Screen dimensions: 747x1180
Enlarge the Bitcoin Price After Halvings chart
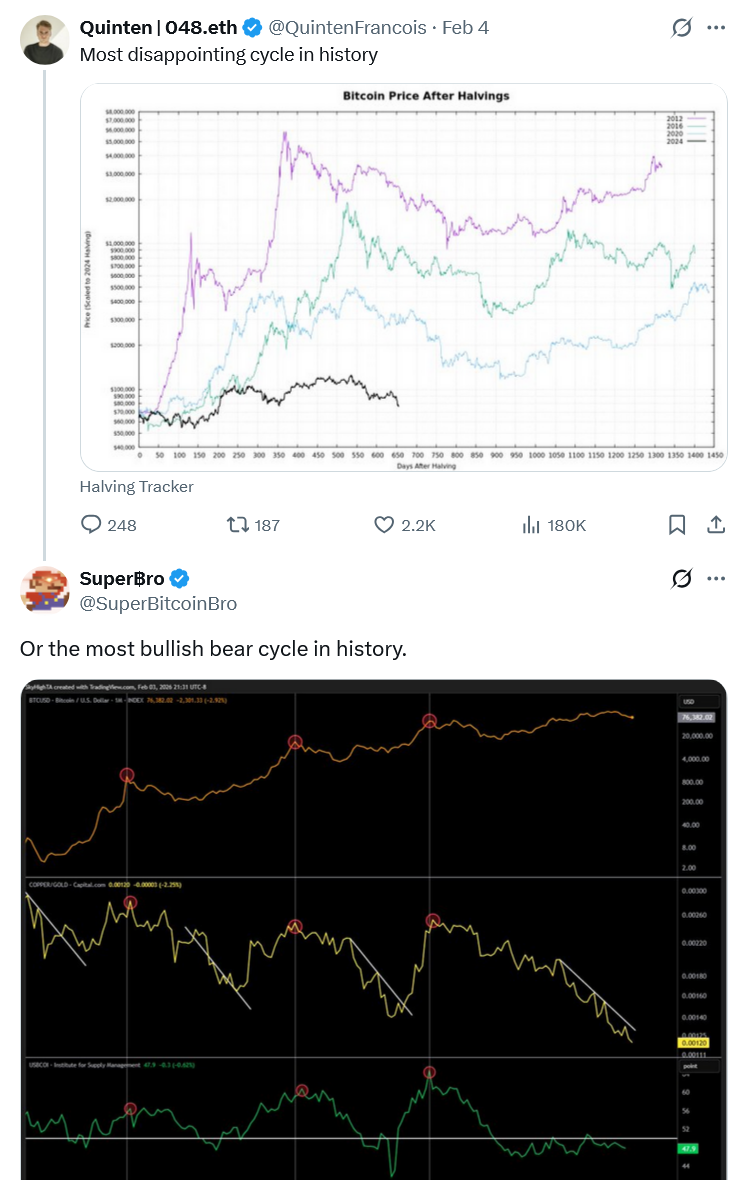[403, 275]
